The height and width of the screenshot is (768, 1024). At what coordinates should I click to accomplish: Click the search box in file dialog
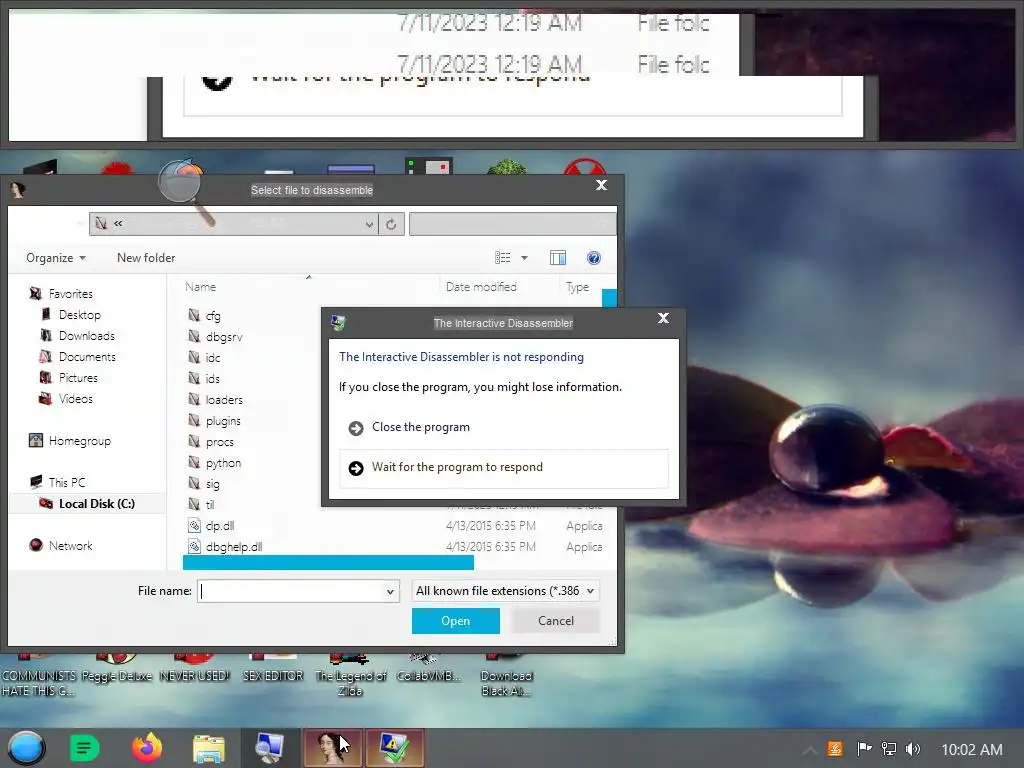tap(513, 224)
